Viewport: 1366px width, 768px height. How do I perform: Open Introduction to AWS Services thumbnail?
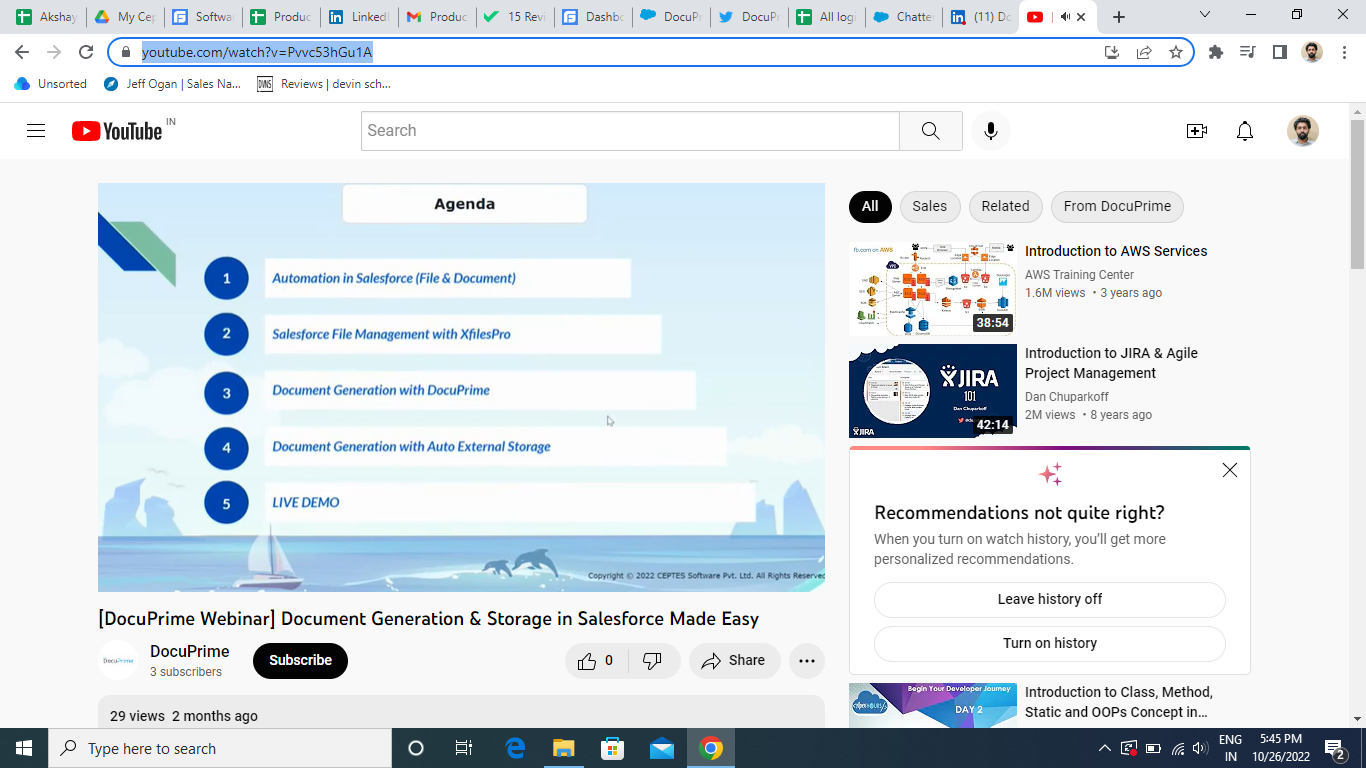(932, 288)
